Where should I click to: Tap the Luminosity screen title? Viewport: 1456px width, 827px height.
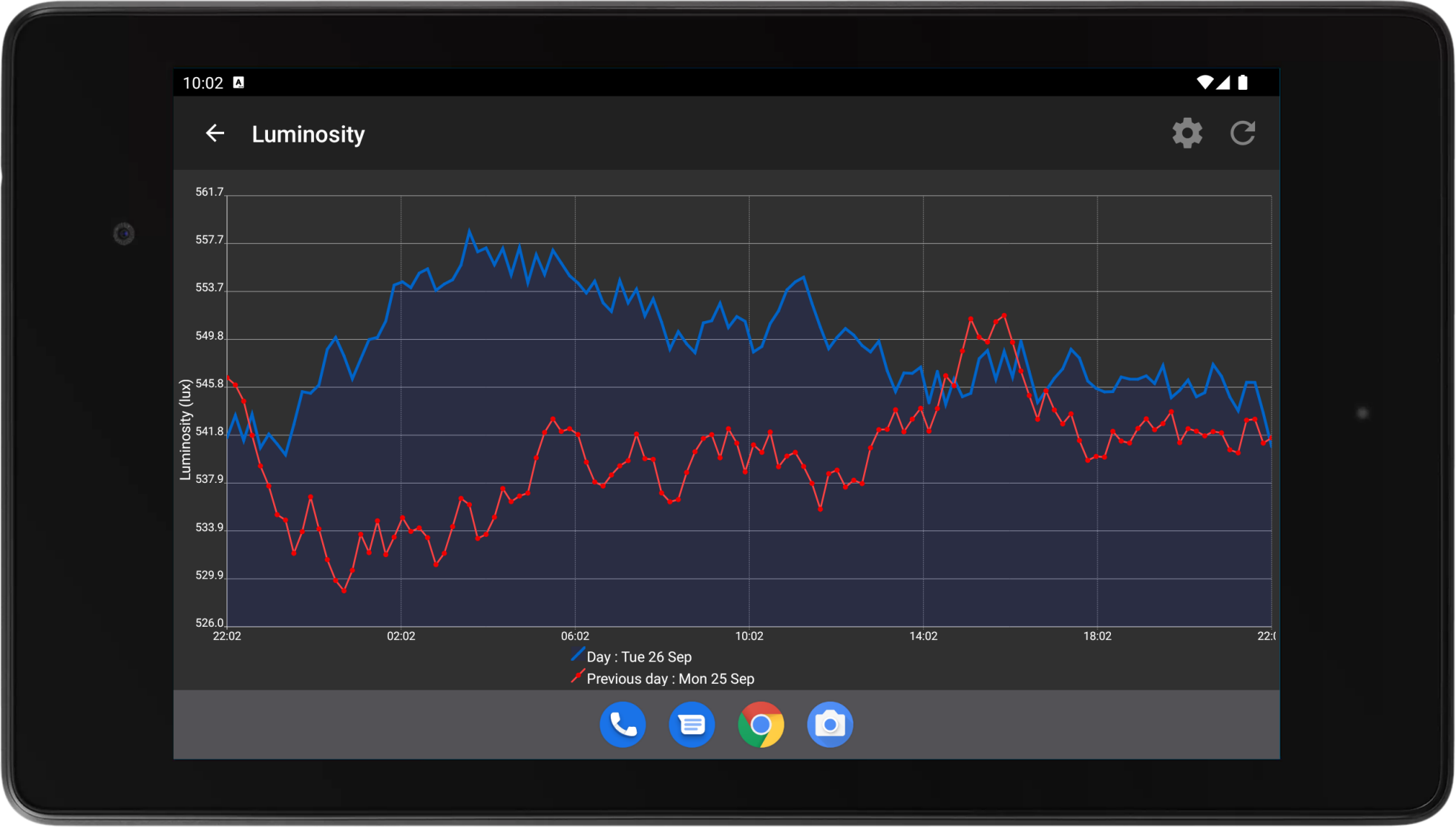[x=308, y=134]
